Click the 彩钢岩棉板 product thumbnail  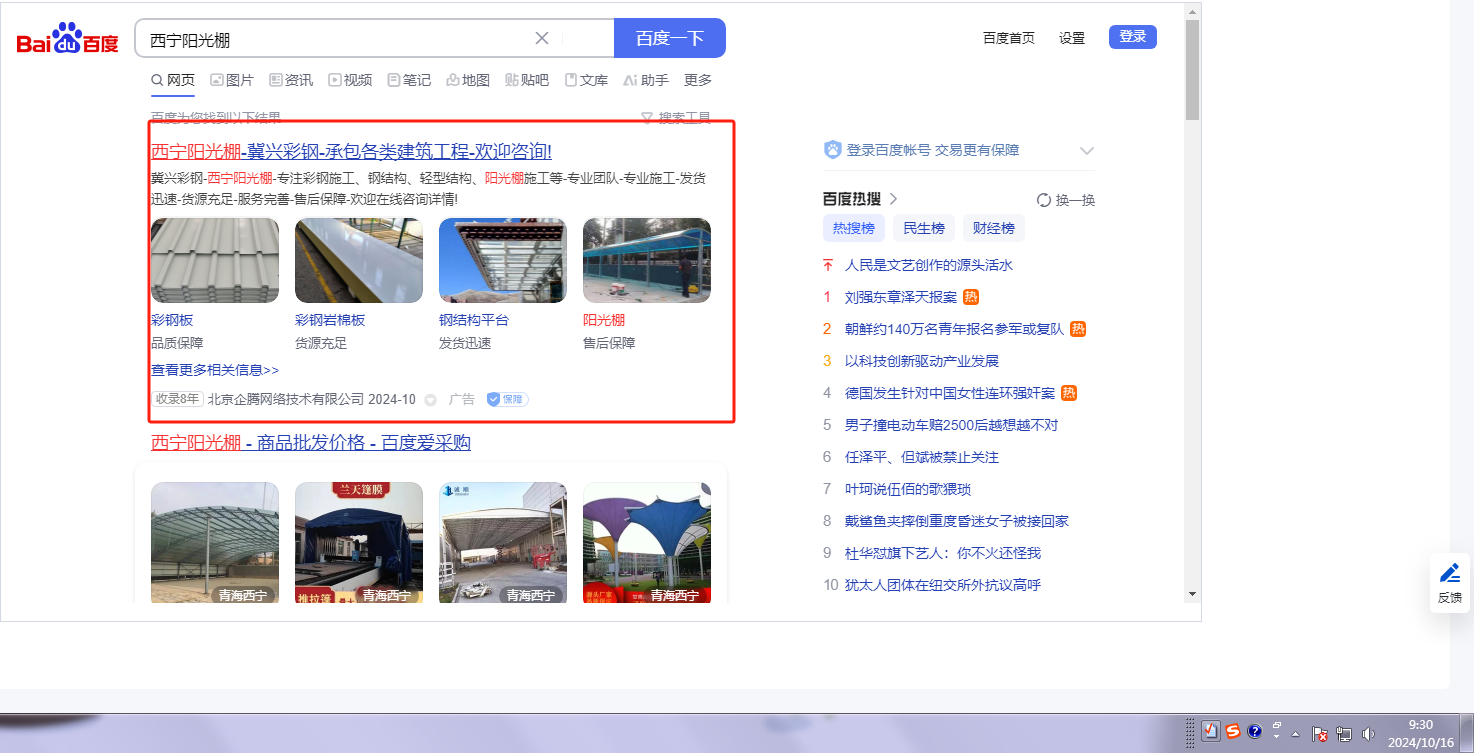coord(359,260)
